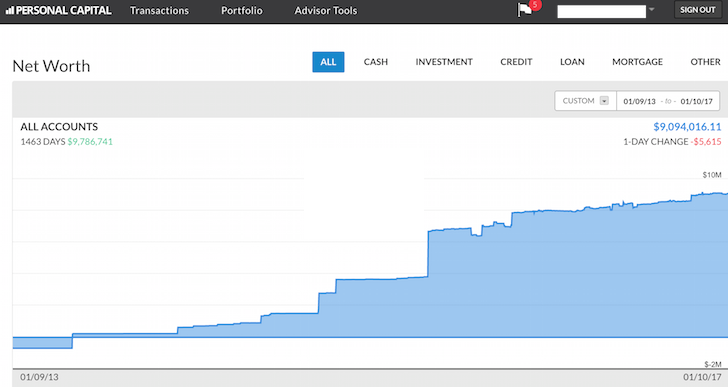728x387 pixels.
Task: Switch to the LOAN tab
Action: tap(572, 62)
